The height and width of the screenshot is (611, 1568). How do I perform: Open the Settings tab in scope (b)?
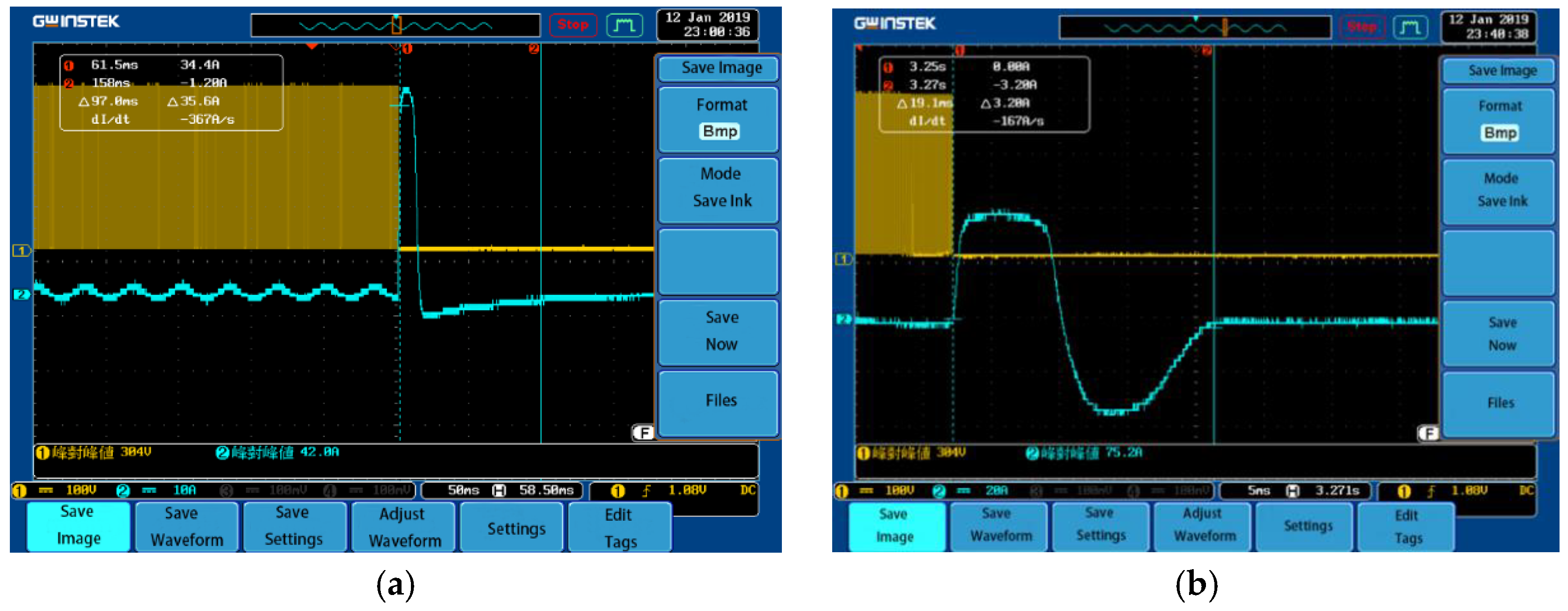(1305, 527)
